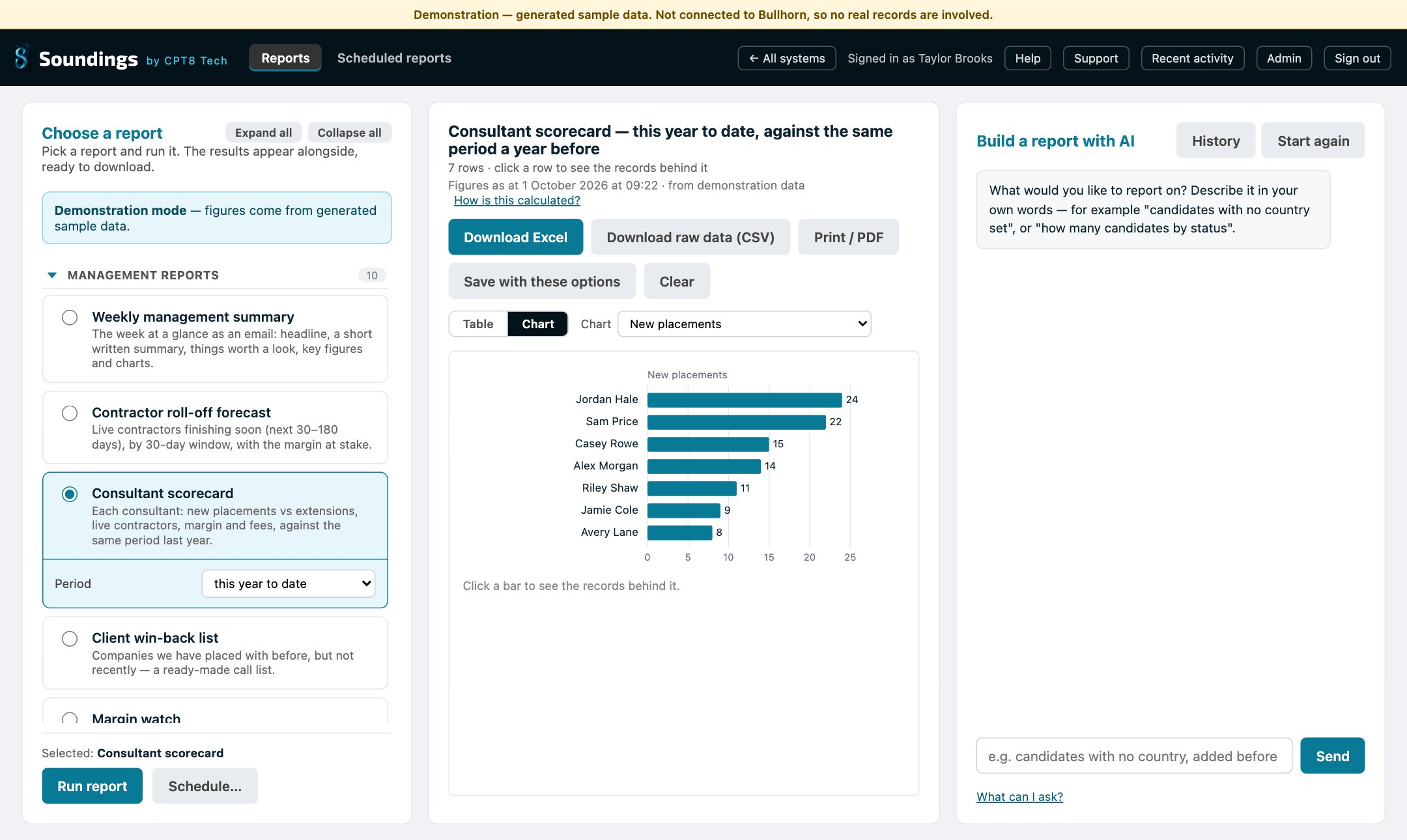
Task: Open the Reports tab in navigation
Action: 285,58
